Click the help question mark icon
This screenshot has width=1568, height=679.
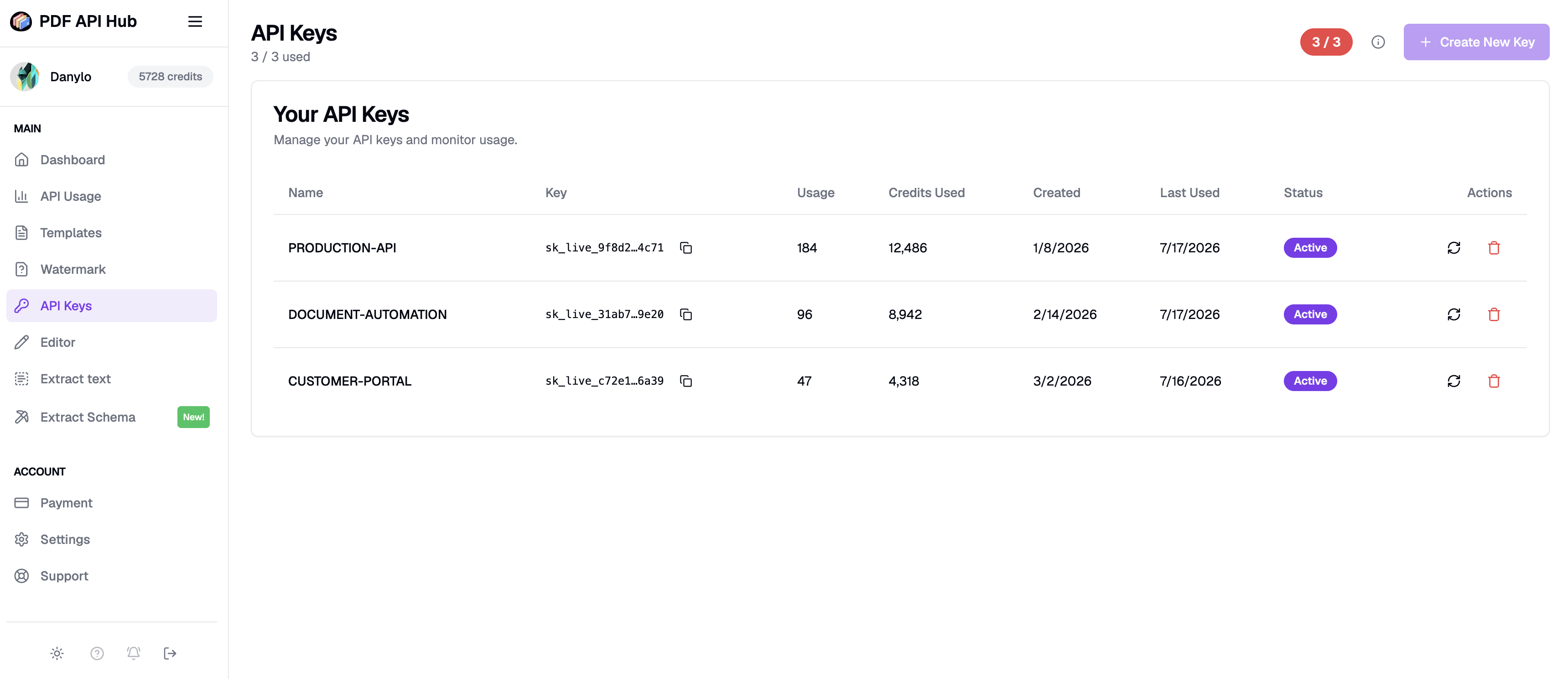97,653
